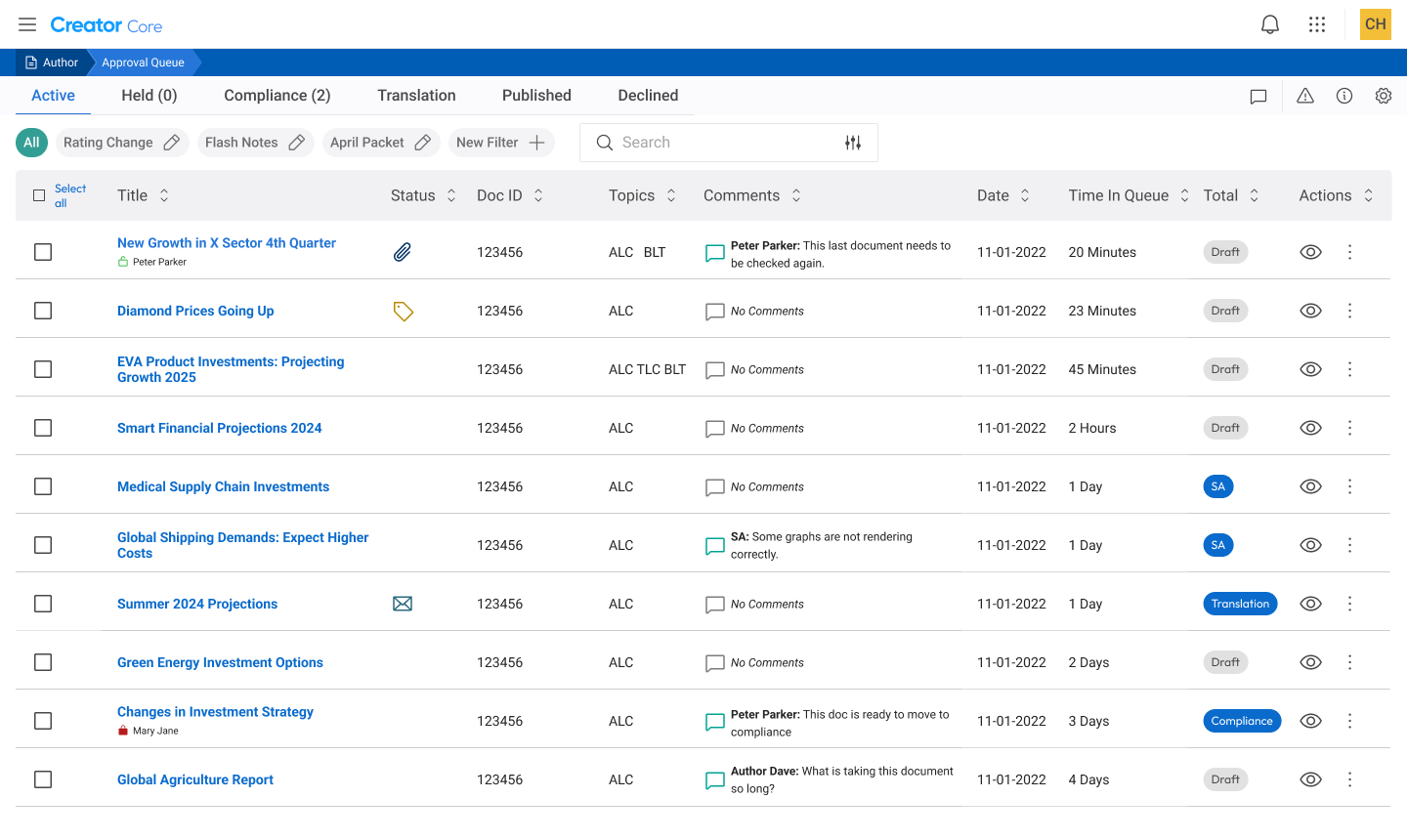This screenshot has height=840, width=1407.
Task: Go to Creator Core home logo
Action: coord(107,25)
